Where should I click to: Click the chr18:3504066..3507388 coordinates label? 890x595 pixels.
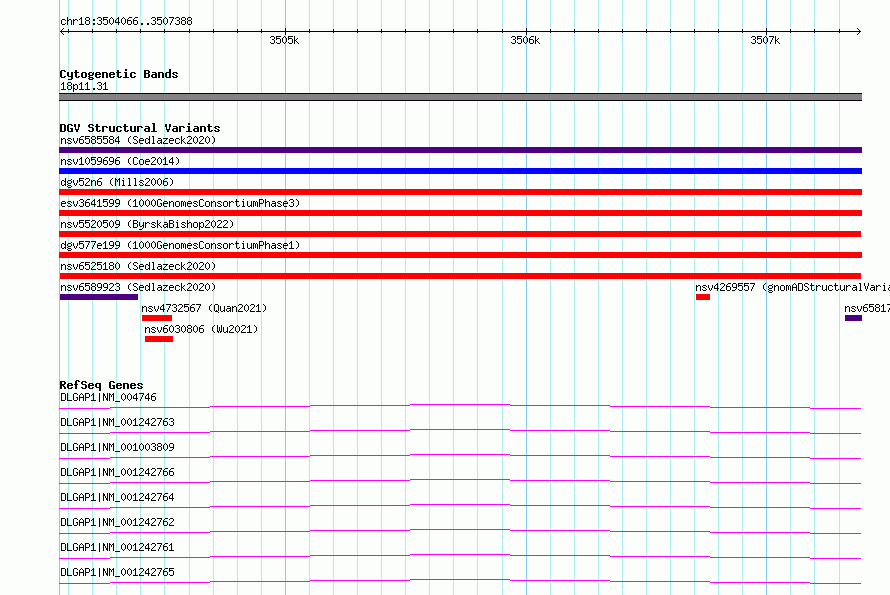pyautogui.click(x=126, y=21)
